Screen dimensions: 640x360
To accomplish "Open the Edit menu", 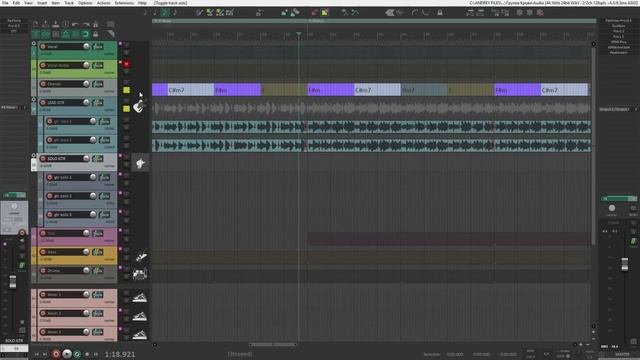I will pos(16,3).
